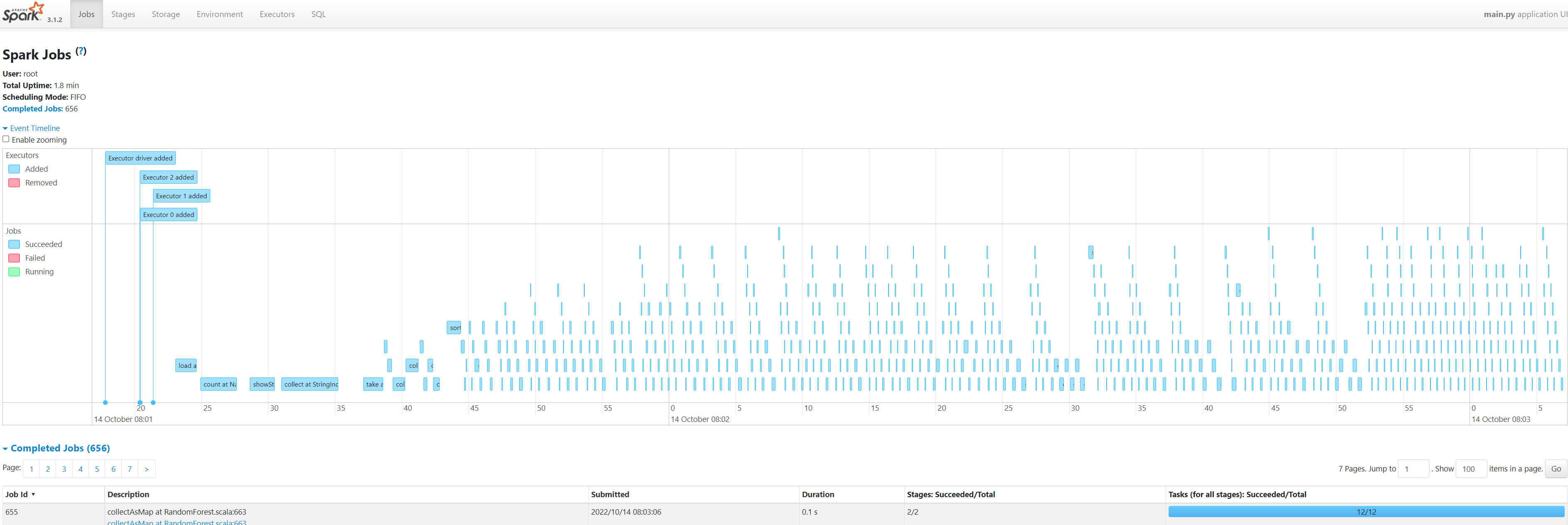This screenshot has width=1568, height=525.
Task: Click the 'Executor 2 added' timeline box
Action: click(168, 177)
